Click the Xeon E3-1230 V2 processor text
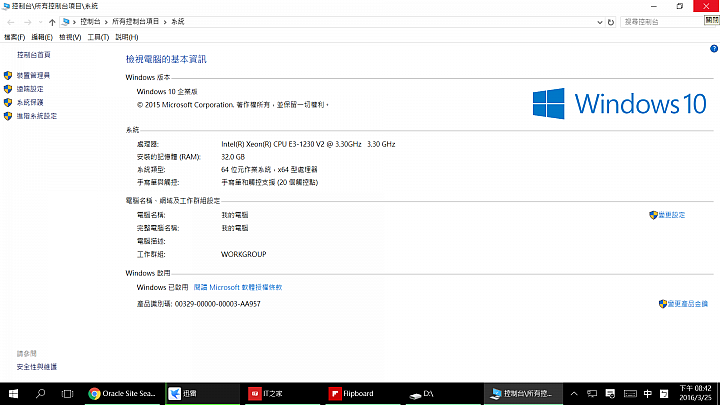 pos(308,144)
